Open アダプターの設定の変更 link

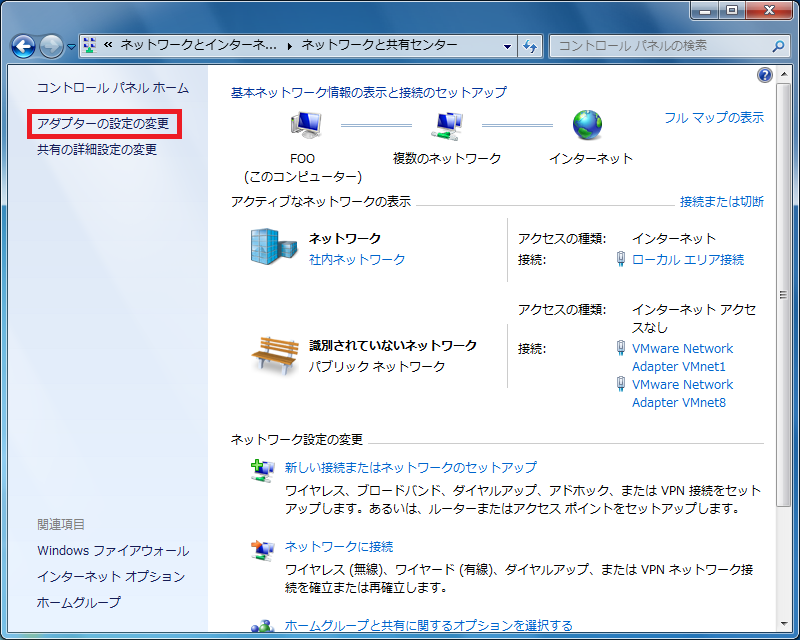[x=104, y=125]
